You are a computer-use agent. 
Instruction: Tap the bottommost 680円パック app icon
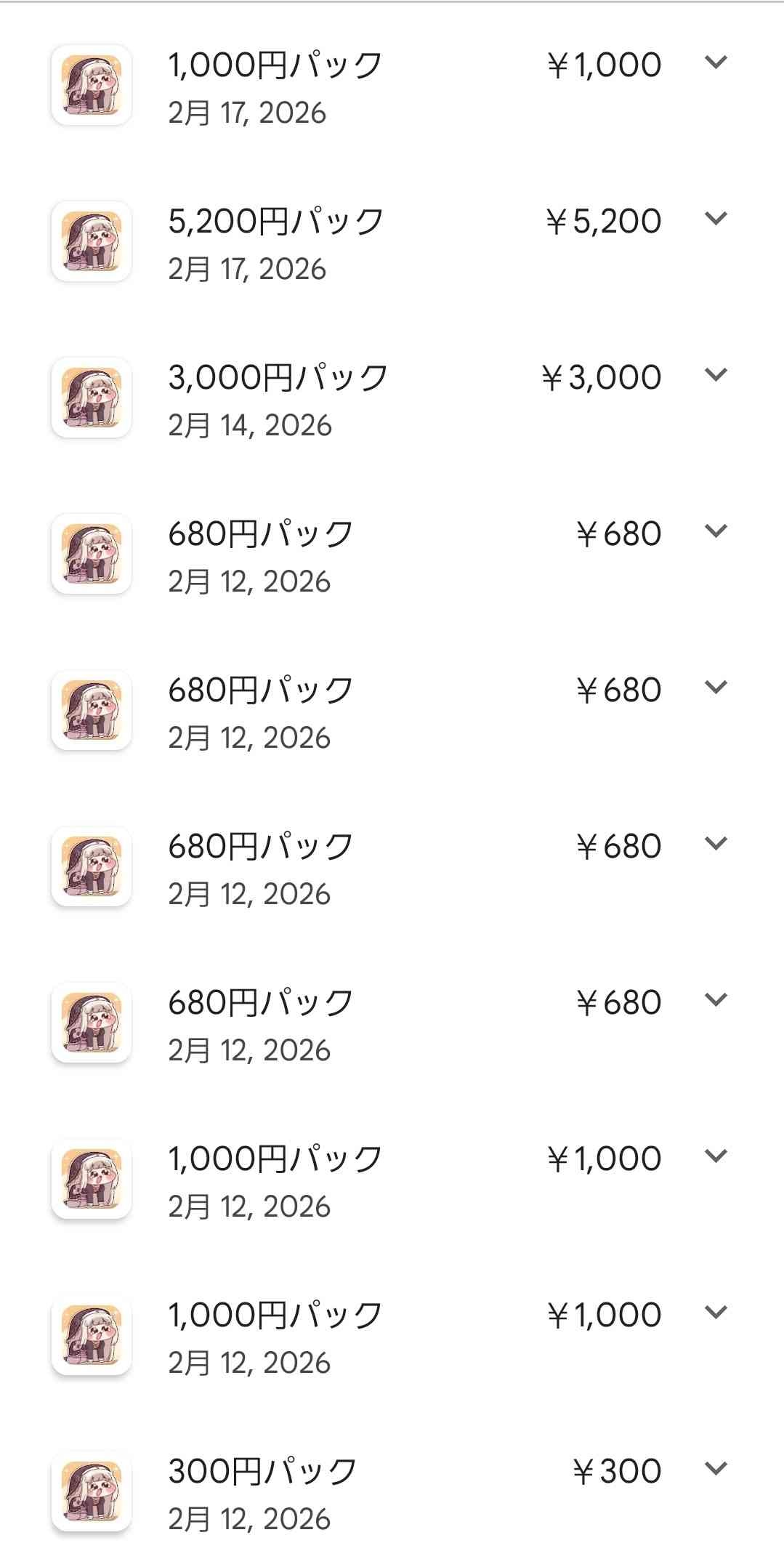pos(92,1023)
